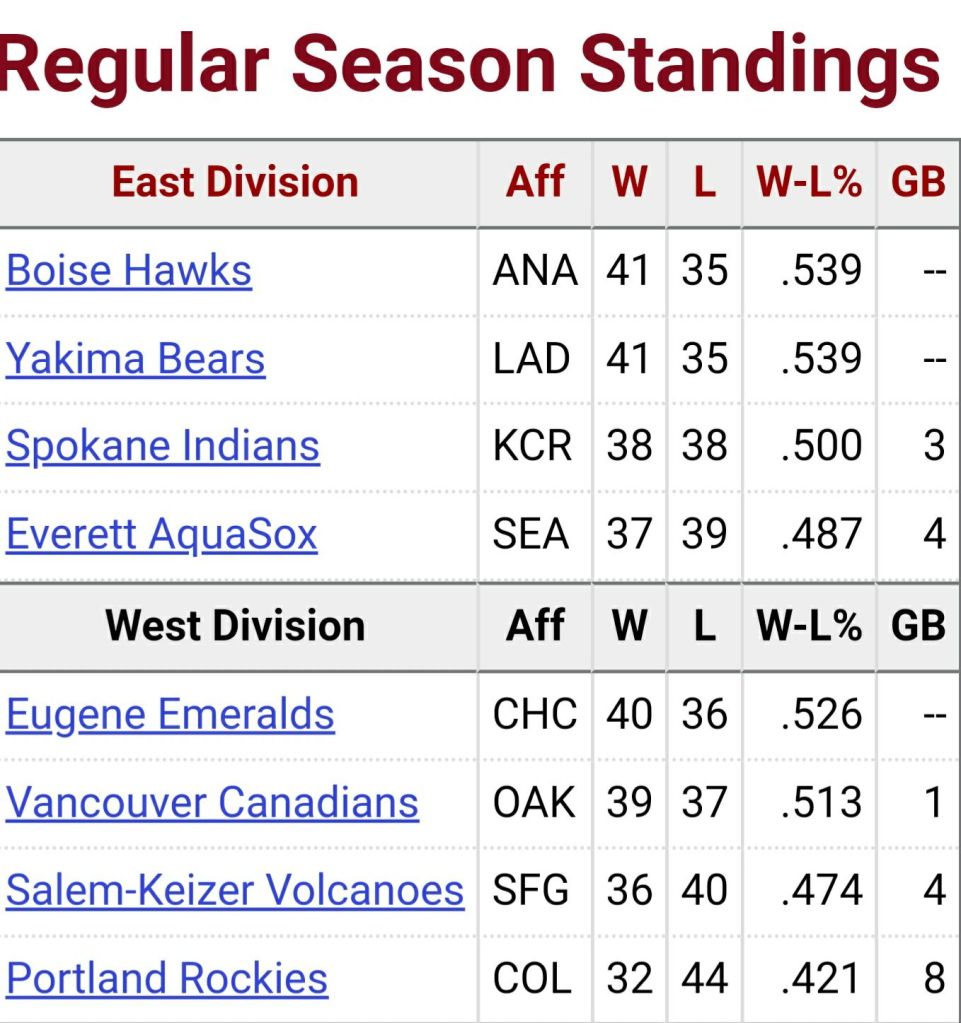Open the Yakima Bears team link
Screen dimensions: 961x1023
coord(136,359)
